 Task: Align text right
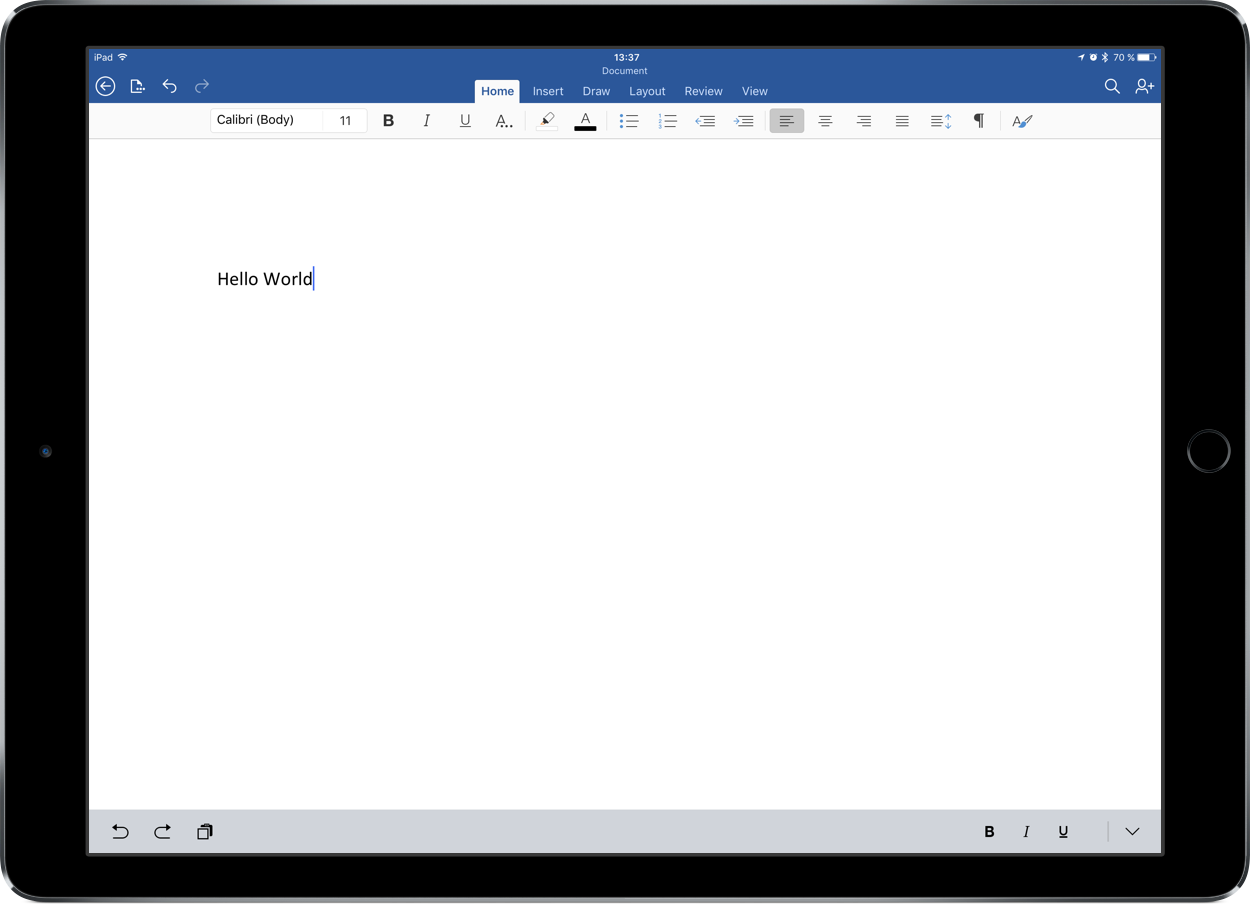click(x=863, y=121)
